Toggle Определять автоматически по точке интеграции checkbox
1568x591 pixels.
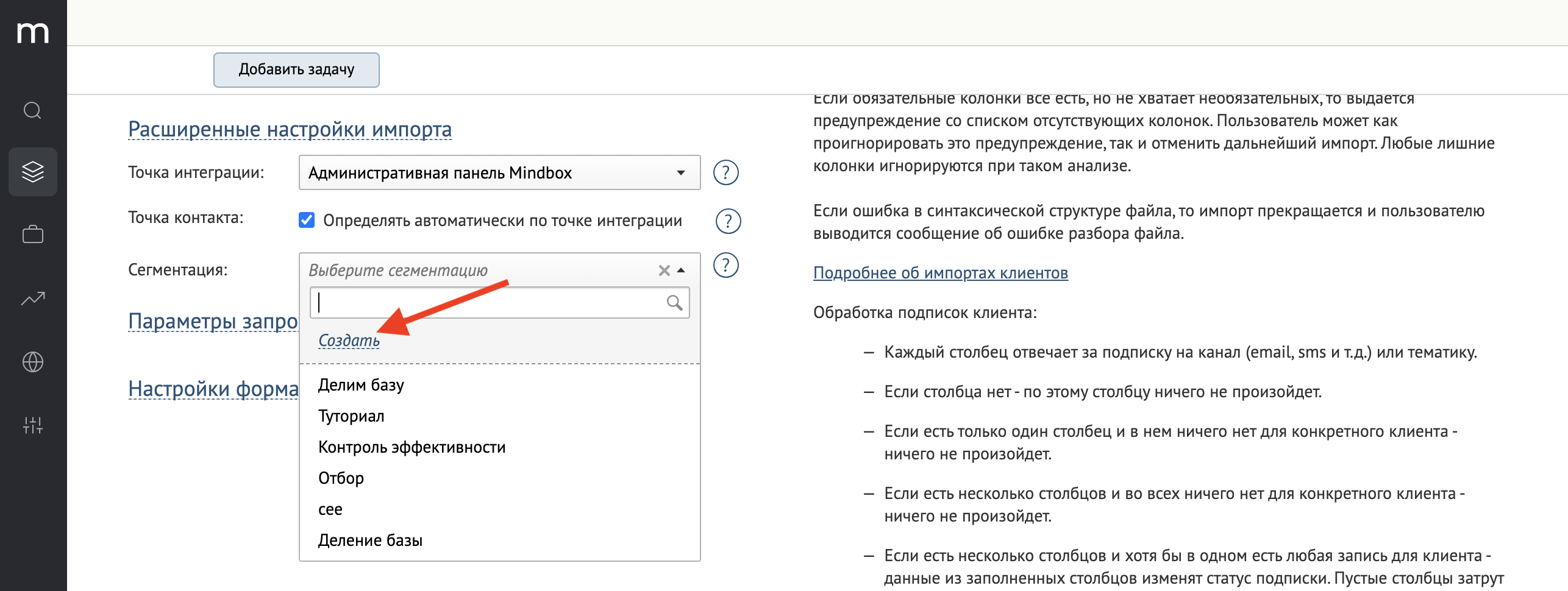307,220
